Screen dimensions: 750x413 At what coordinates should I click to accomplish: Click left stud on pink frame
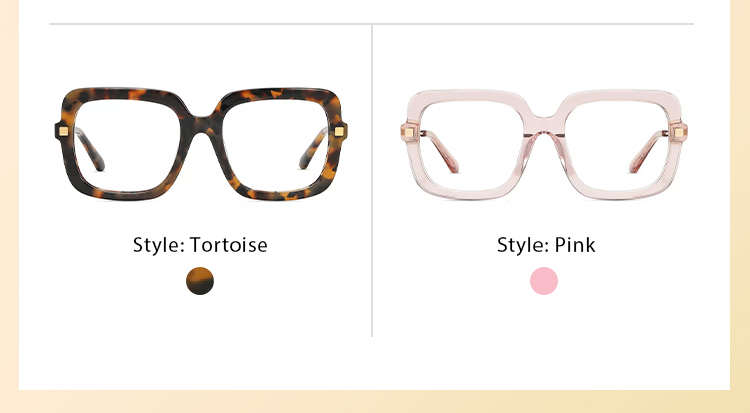coord(408,131)
